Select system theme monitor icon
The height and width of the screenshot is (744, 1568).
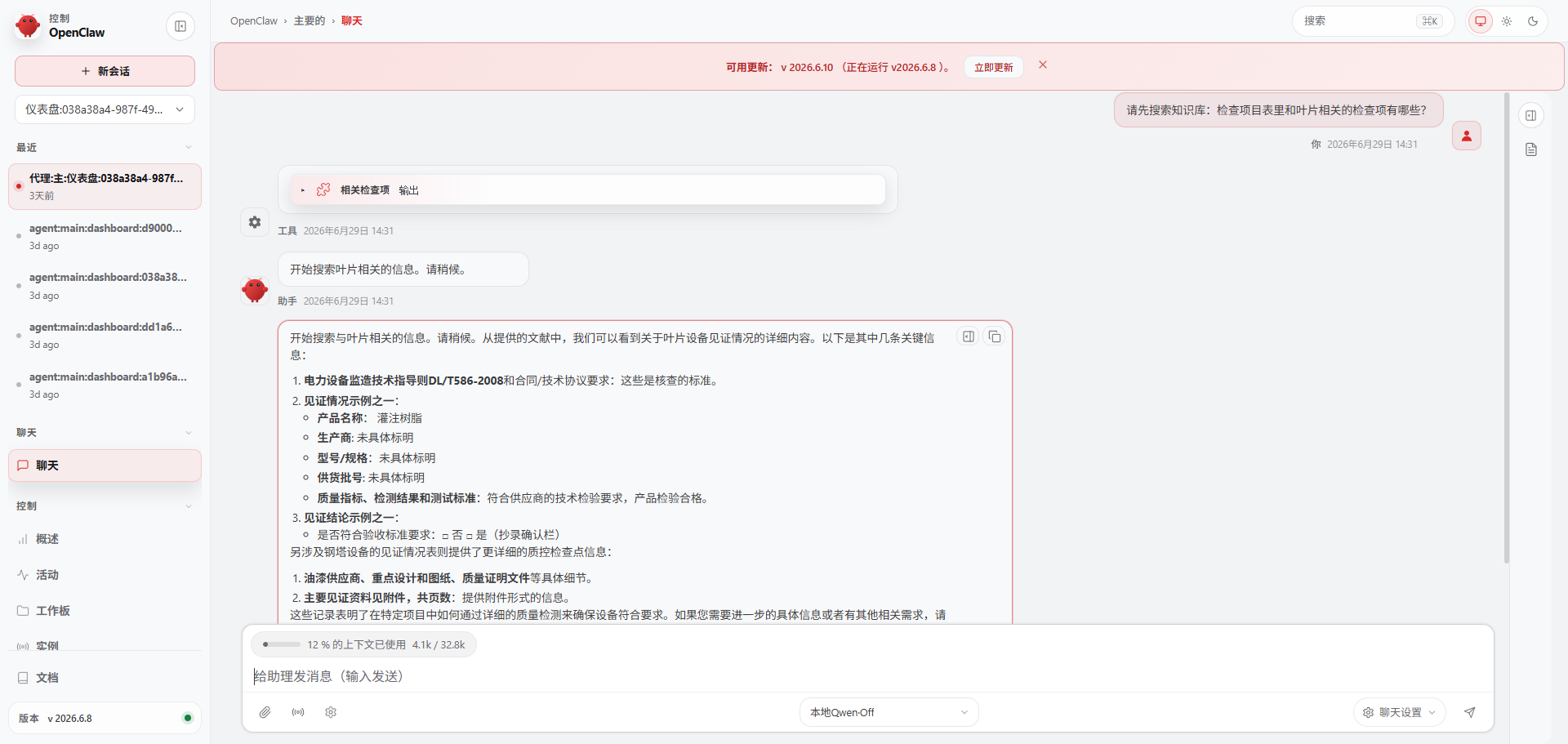point(1481,21)
